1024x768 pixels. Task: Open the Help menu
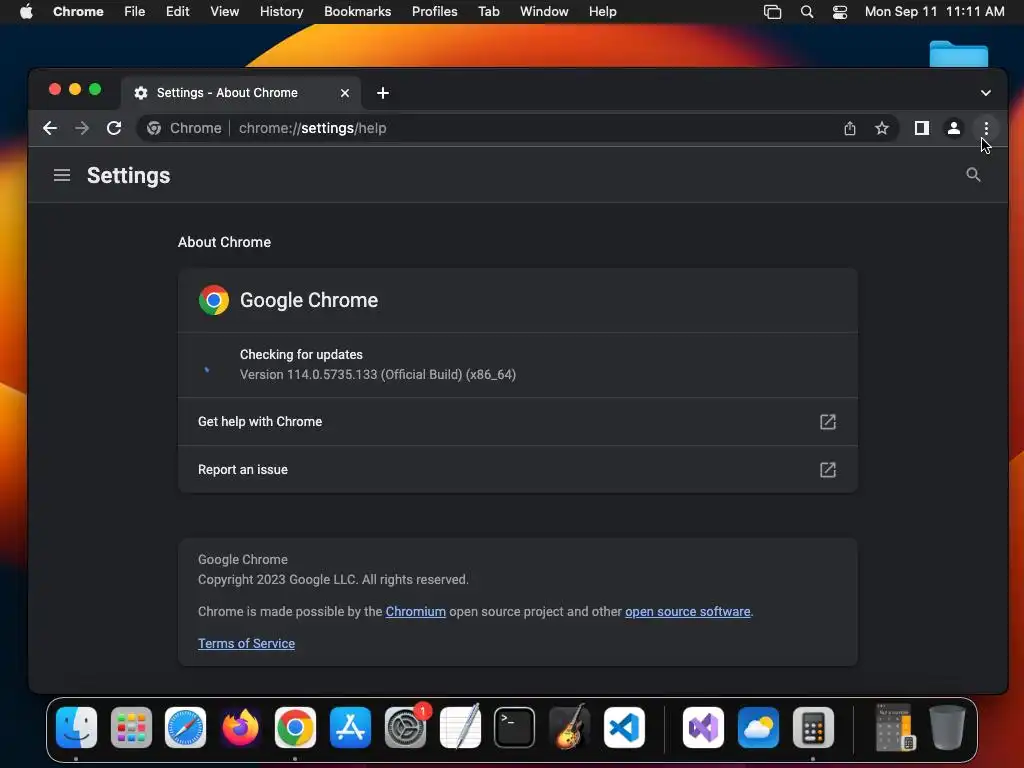(602, 12)
